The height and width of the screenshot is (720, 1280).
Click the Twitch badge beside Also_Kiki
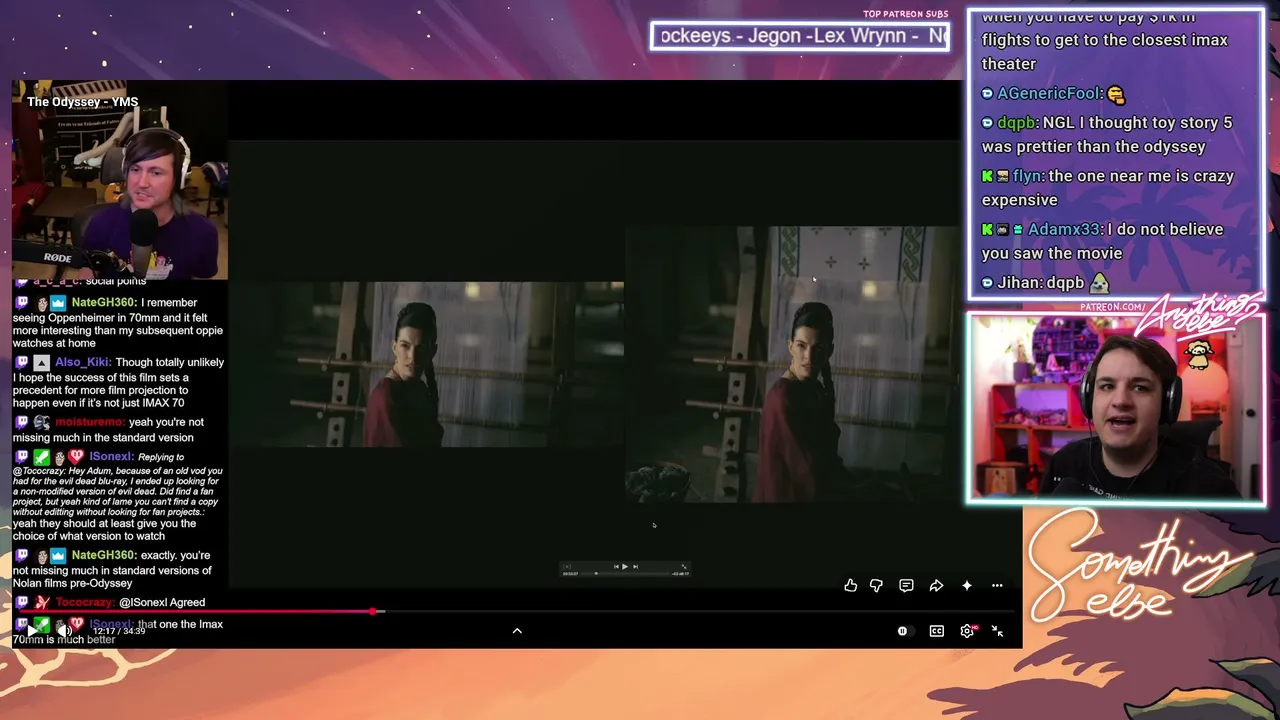tap(23, 362)
